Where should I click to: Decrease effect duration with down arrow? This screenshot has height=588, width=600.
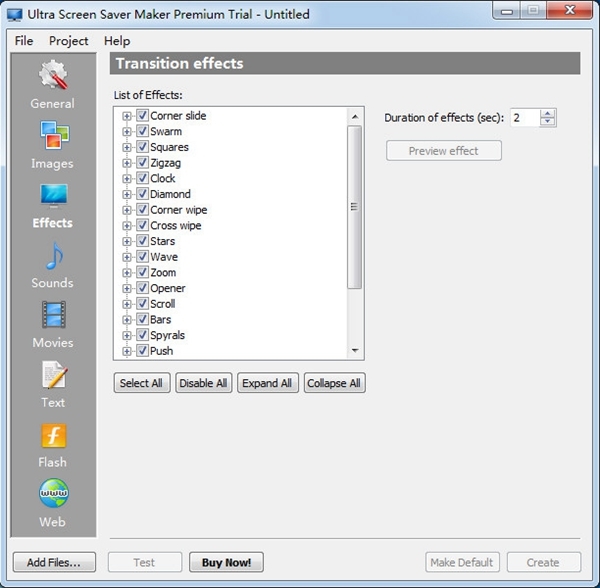(548, 122)
